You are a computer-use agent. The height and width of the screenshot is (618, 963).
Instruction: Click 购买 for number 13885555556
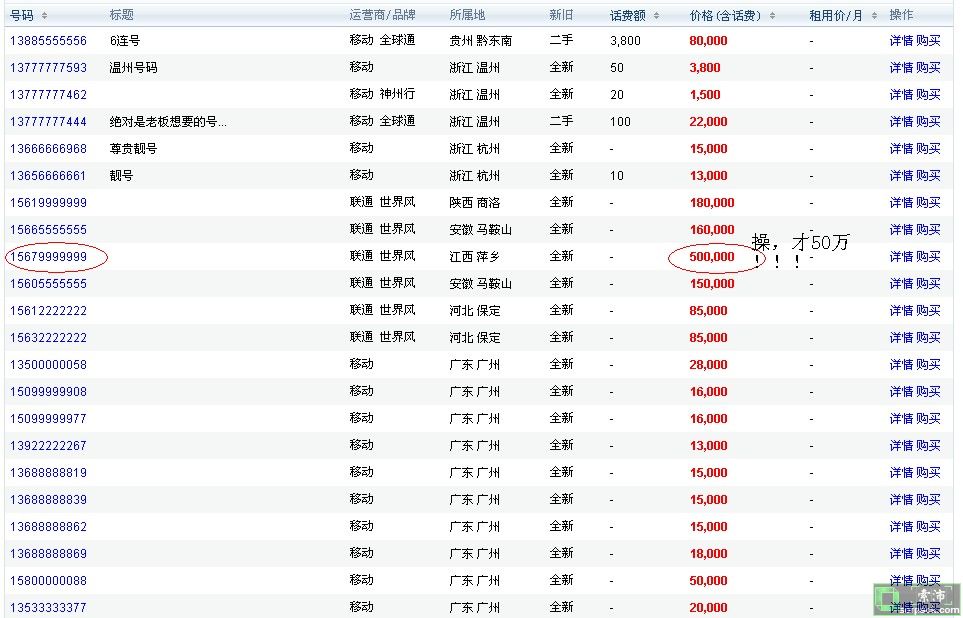928,41
